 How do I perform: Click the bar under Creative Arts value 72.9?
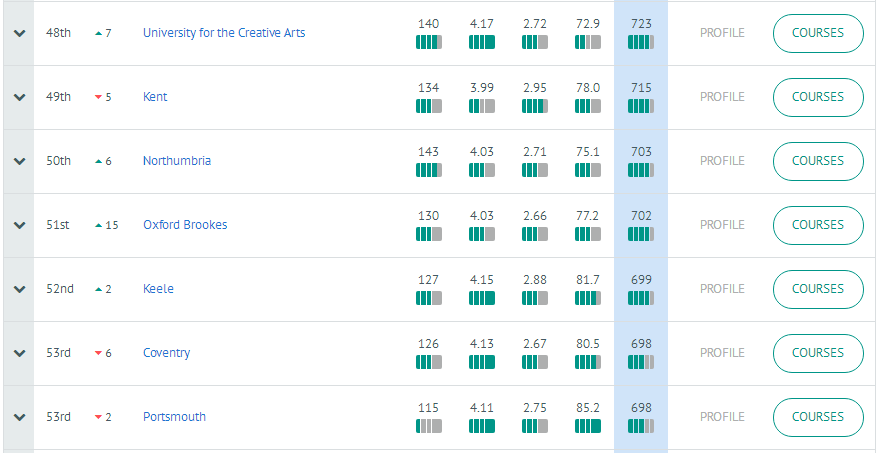click(x=588, y=42)
